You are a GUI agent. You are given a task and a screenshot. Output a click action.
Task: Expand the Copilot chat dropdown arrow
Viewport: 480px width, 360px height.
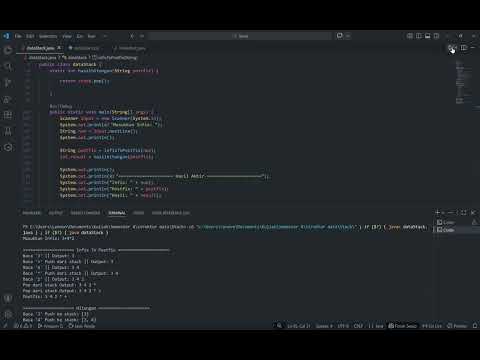(348, 36)
